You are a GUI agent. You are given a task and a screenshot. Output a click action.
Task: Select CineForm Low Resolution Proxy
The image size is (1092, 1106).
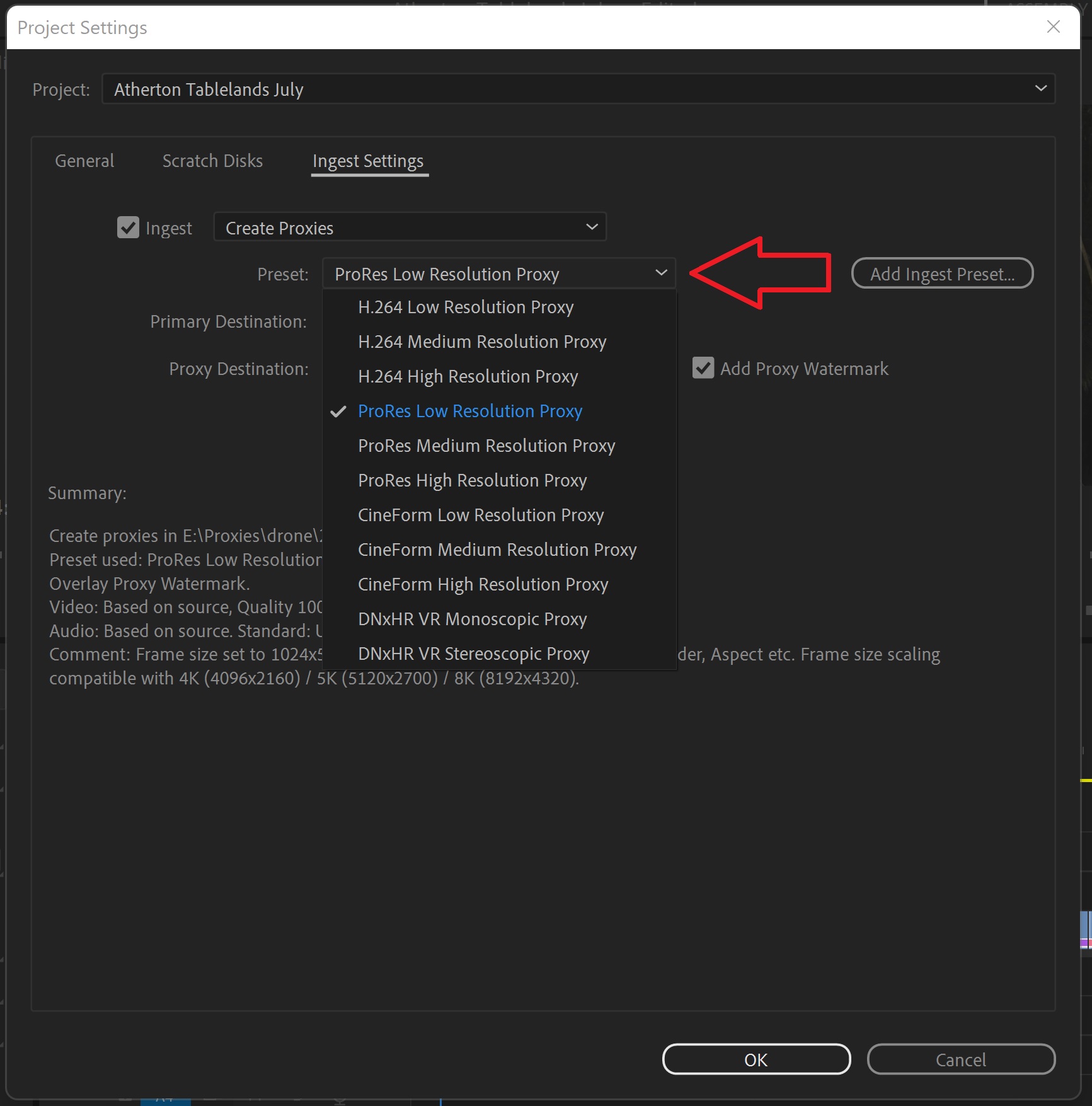(480, 515)
